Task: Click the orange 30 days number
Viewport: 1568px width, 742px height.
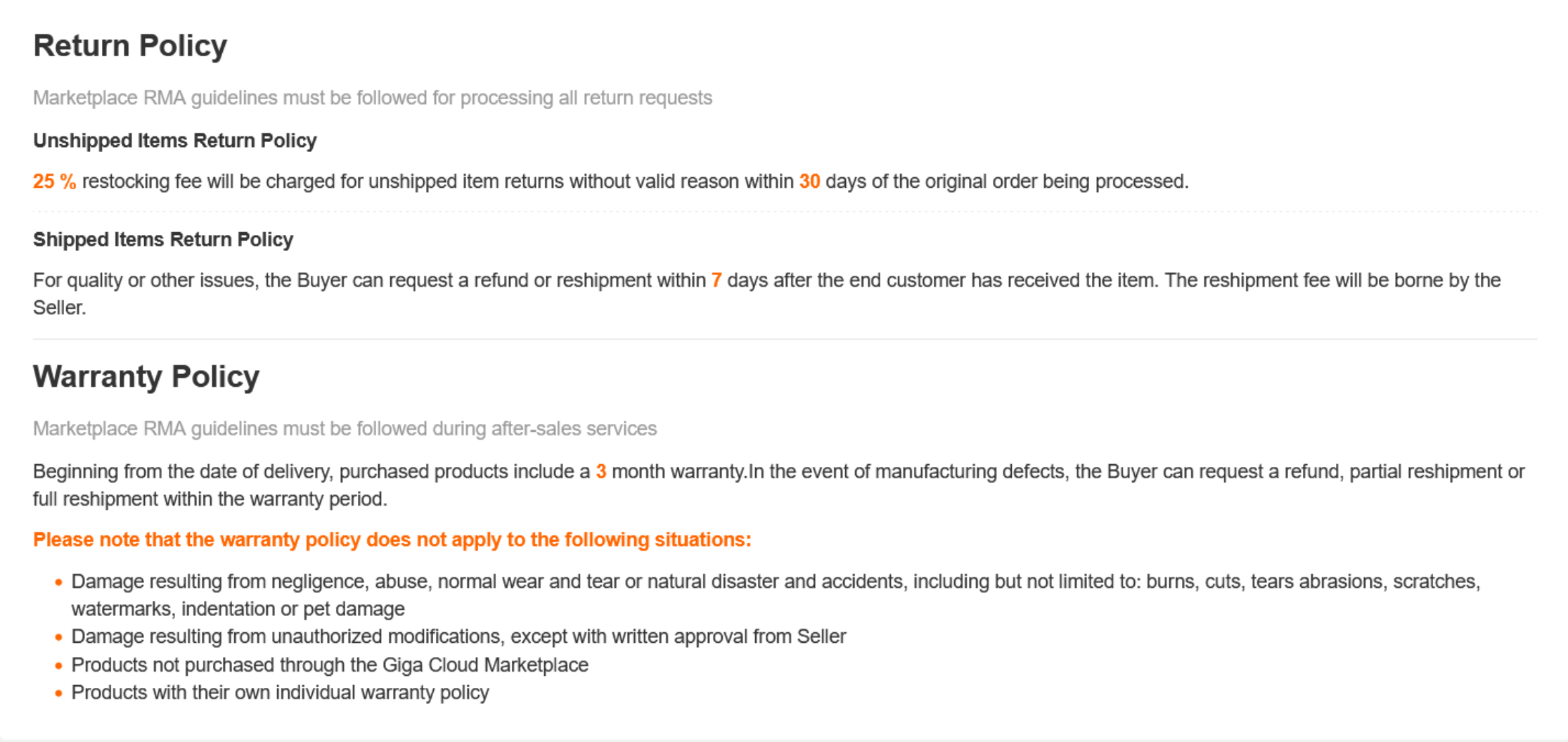Action: tap(809, 181)
